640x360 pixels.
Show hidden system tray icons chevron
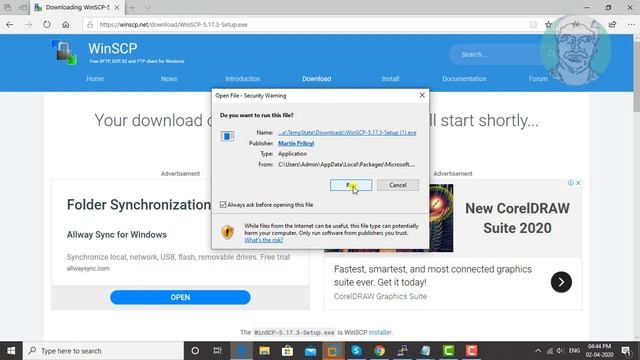tap(538, 351)
